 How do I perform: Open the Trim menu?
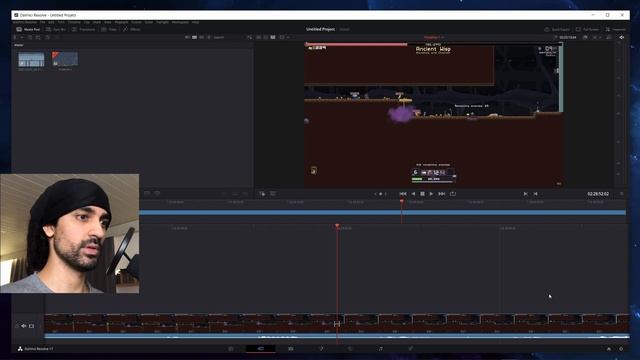point(61,22)
